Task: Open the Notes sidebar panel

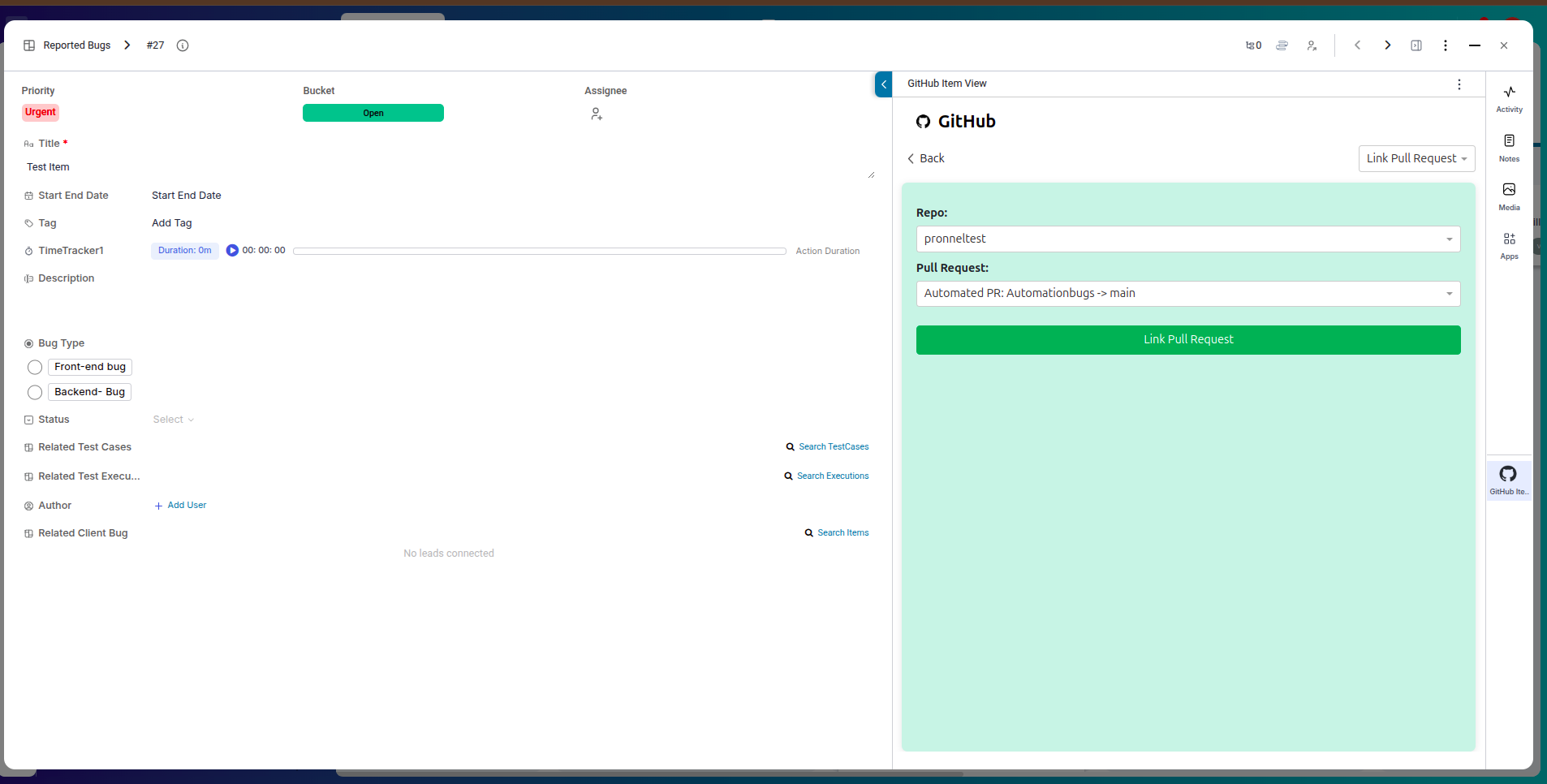Action: point(1510,148)
